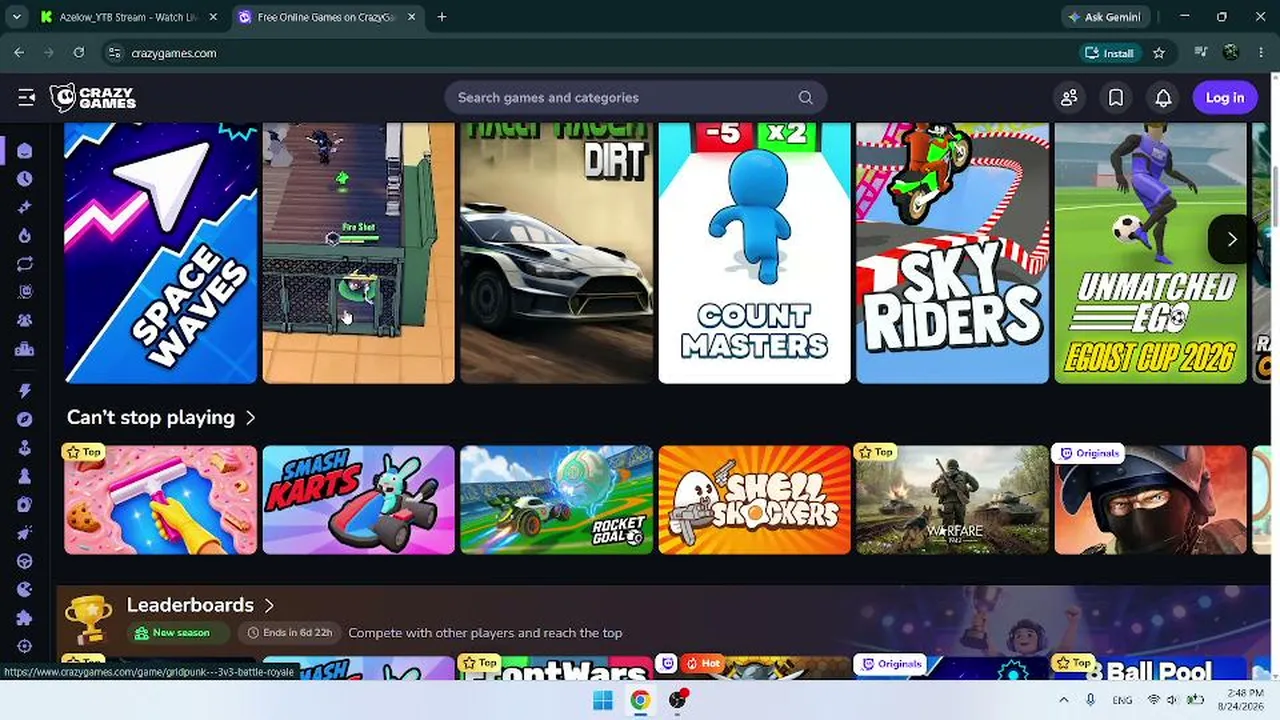The image size is (1280, 720).
Task: Open the Home section in the sidebar
Action: click(25, 151)
